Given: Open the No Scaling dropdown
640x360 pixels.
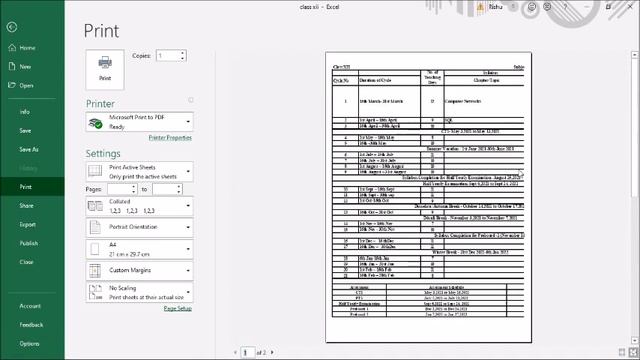Looking at the screenshot, I should click(140, 292).
